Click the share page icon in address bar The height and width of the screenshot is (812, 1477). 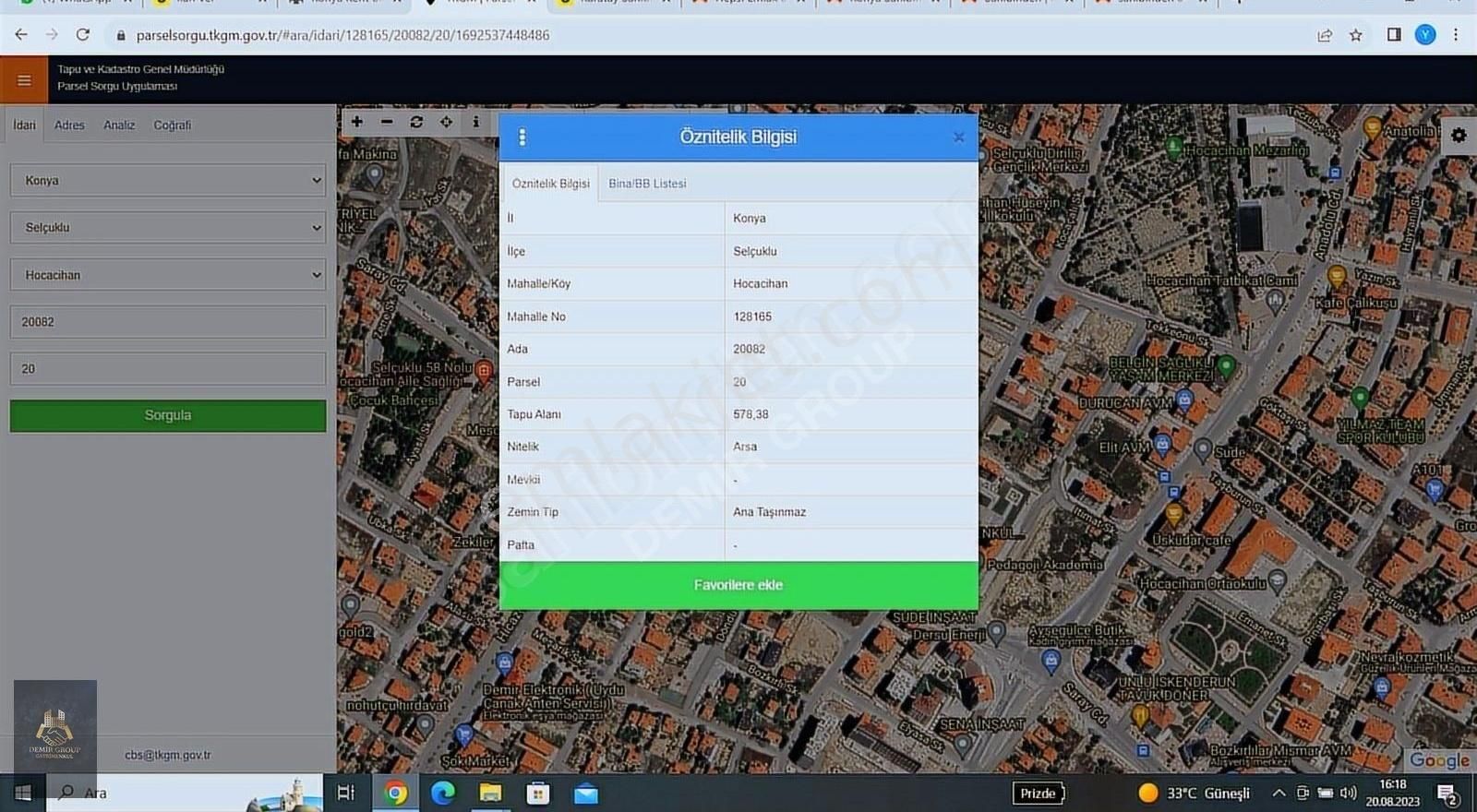(1325, 35)
